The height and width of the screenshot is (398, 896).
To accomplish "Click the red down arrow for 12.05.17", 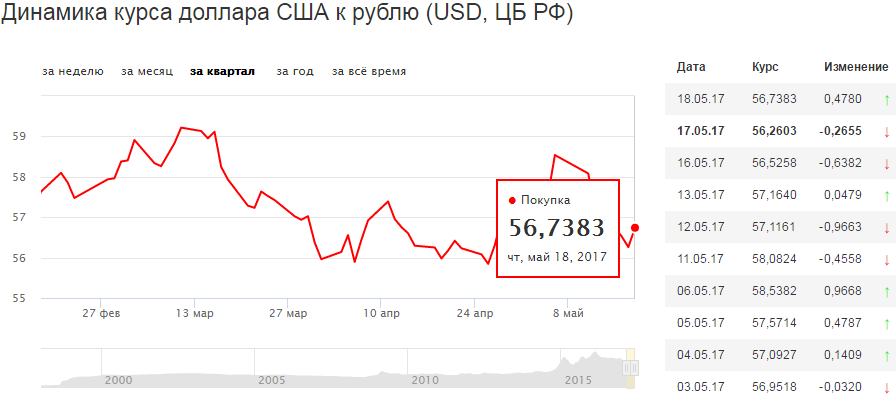I will click(886, 228).
